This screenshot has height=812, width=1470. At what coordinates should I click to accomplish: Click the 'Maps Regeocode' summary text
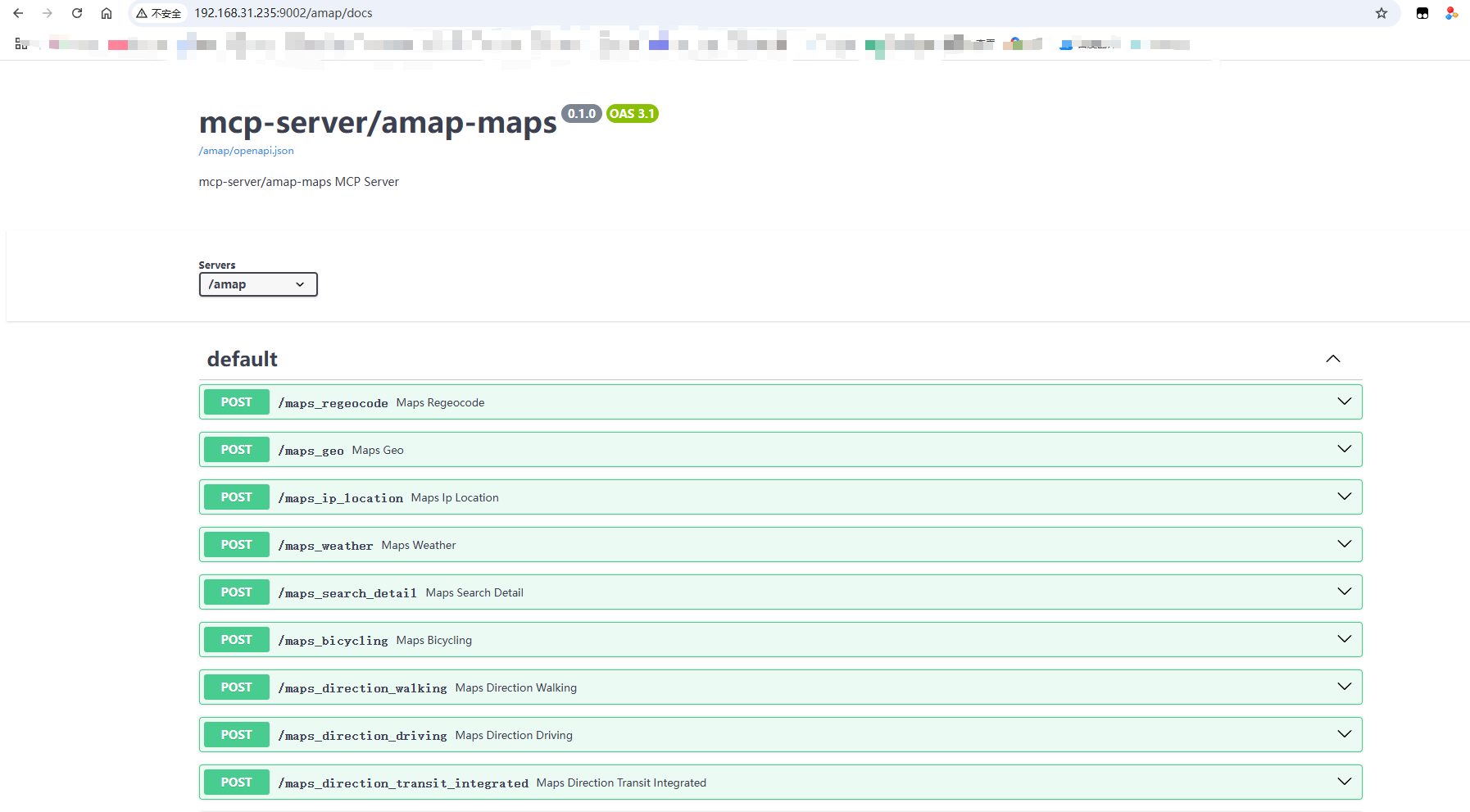(440, 402)
